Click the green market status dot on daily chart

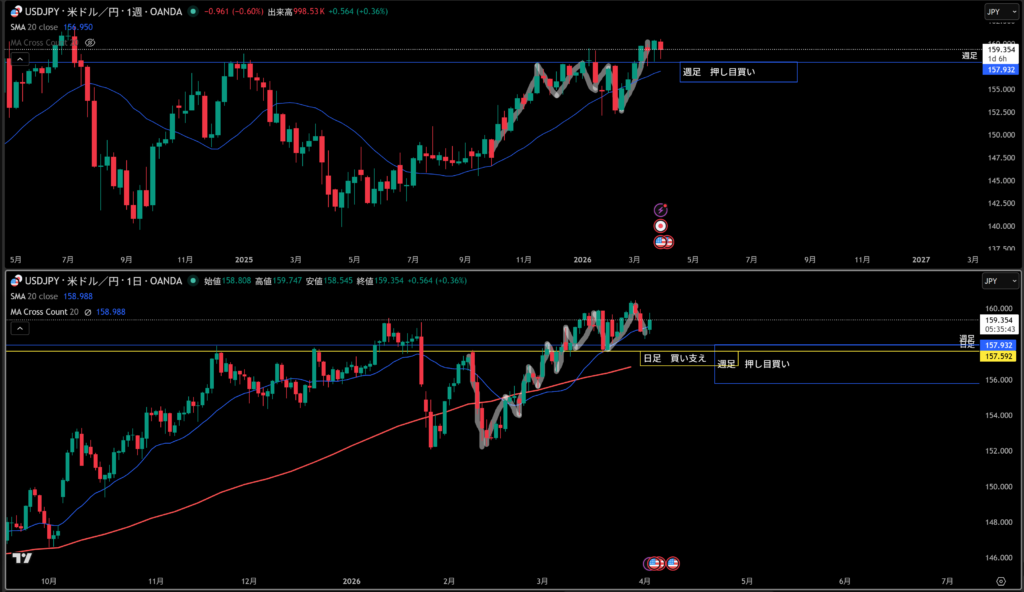[192, 282]
